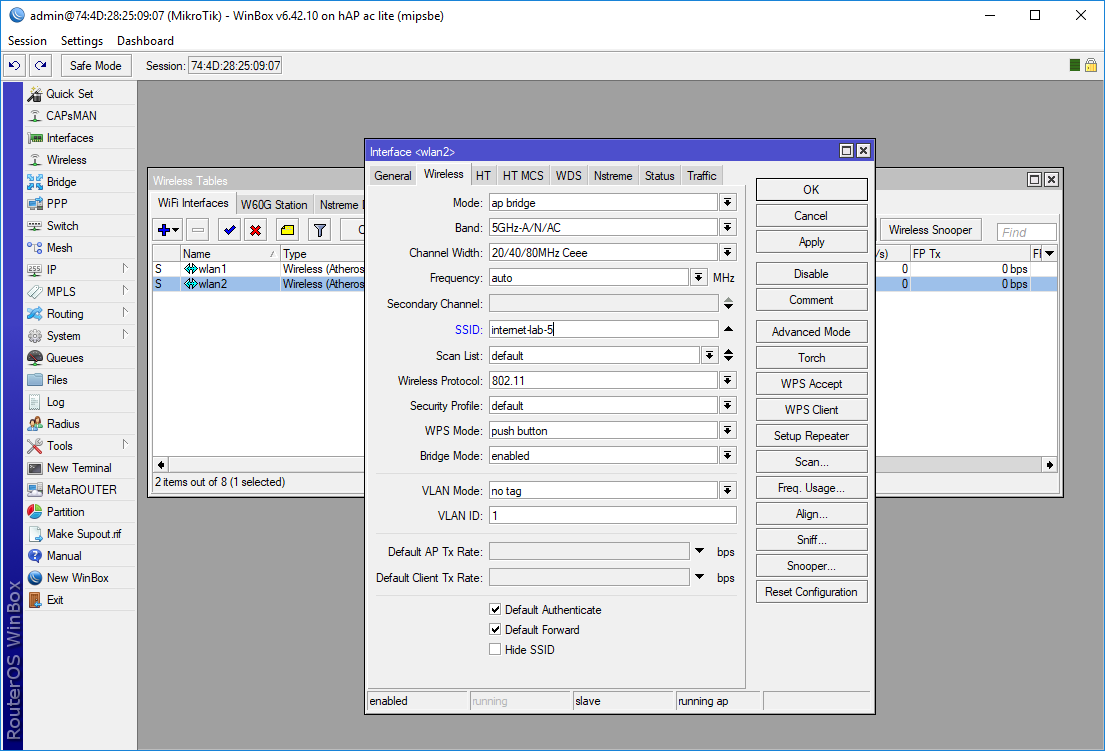Click the yellow comment note icon
Viewport: 1105px width, 751px height.
[x=288, y=230]
